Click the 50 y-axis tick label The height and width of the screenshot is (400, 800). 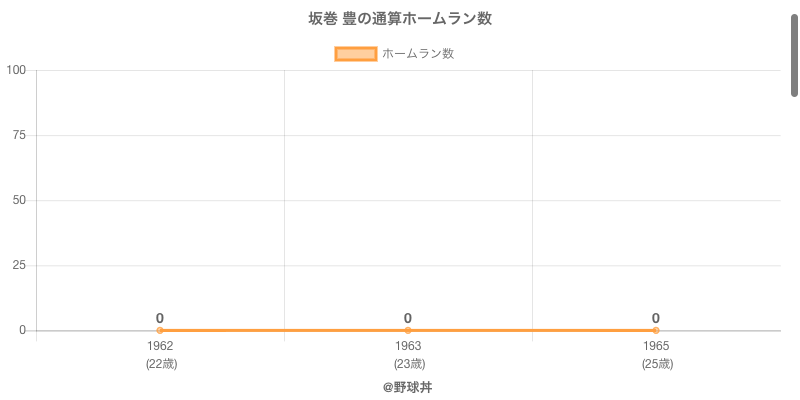tap(19, 200)
